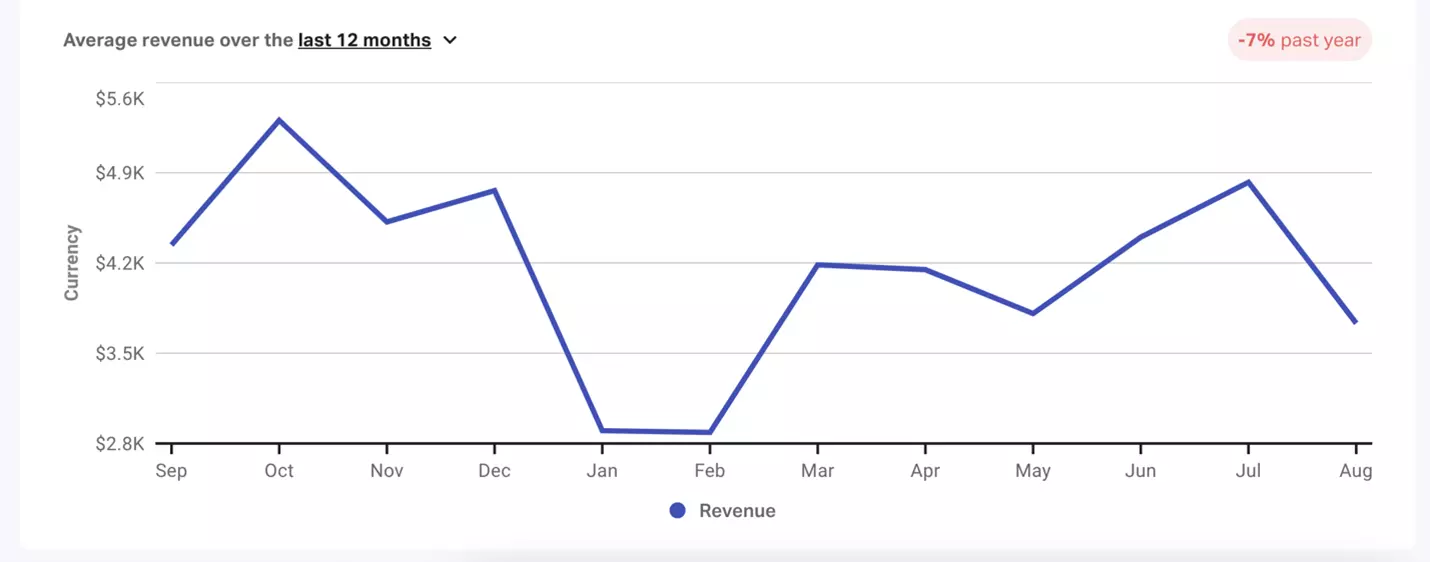
Task: Click the March data point on the line
Action: coord(817,265)
